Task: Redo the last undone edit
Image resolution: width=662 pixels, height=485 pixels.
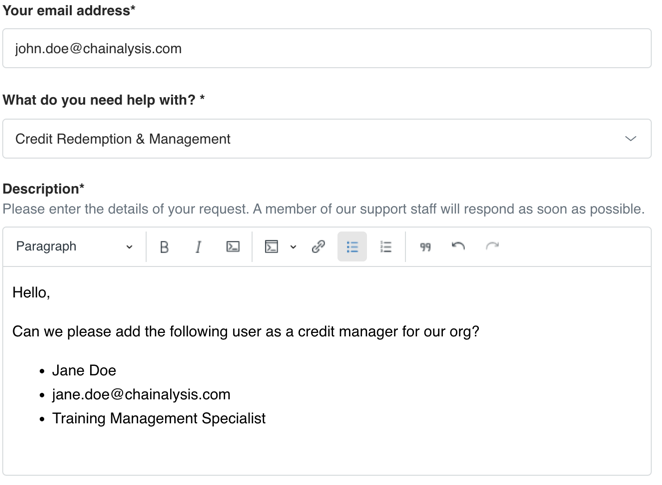Action: tap(492, 247)
